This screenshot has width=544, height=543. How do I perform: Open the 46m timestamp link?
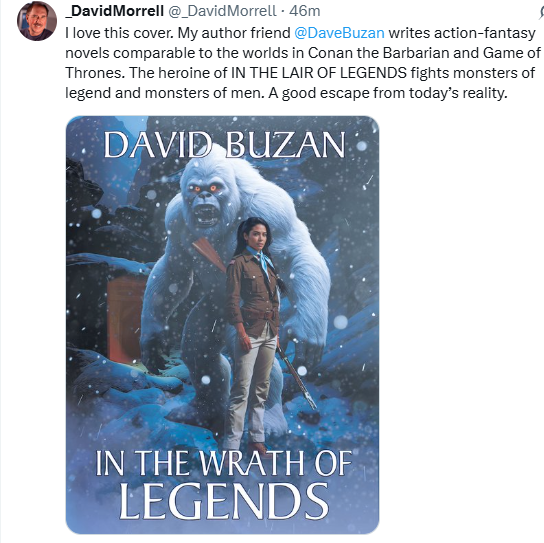coord(304,11)
